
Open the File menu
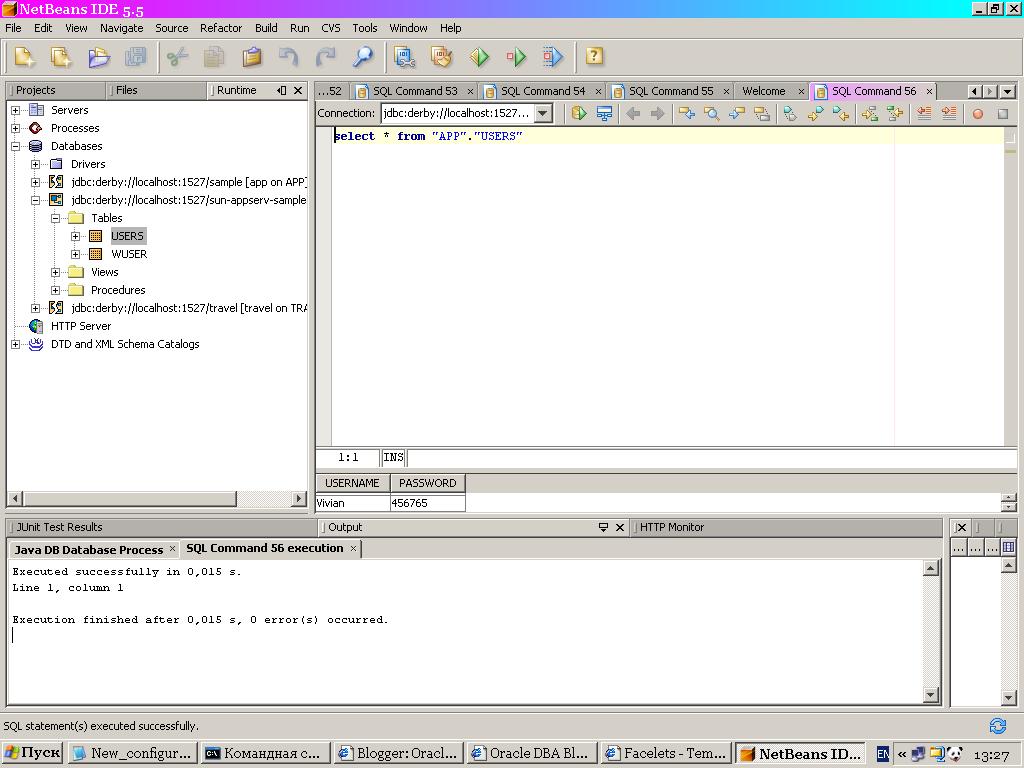pyautogui.click(x=13, y=28)
